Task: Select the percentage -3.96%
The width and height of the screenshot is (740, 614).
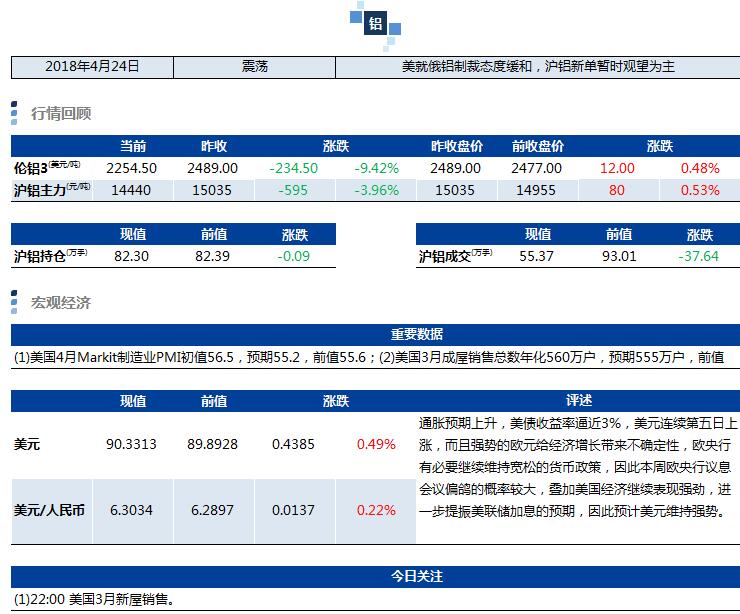Action: click(x=376, y=190)
